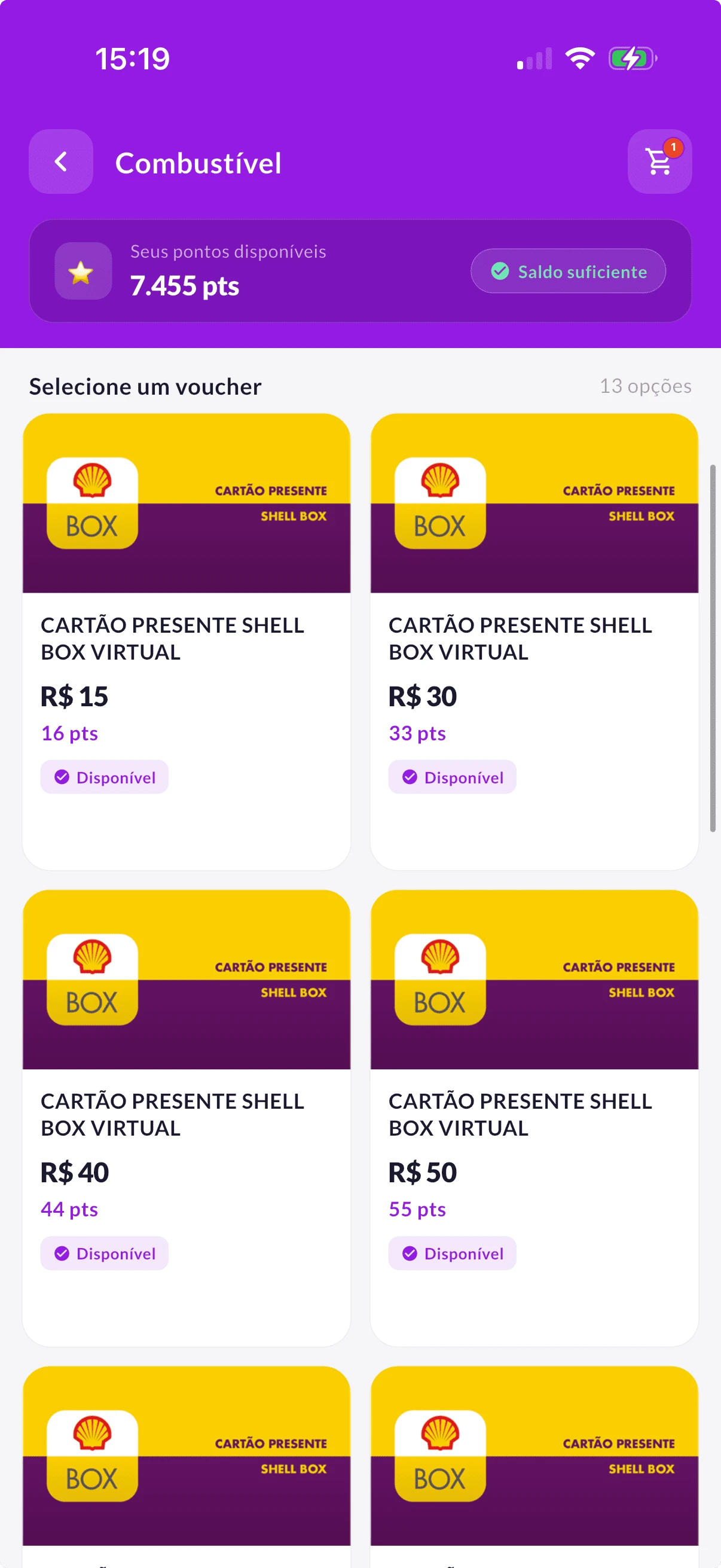Tap Disponível badge on R$ 50 voucher

tap(452, 1253)
